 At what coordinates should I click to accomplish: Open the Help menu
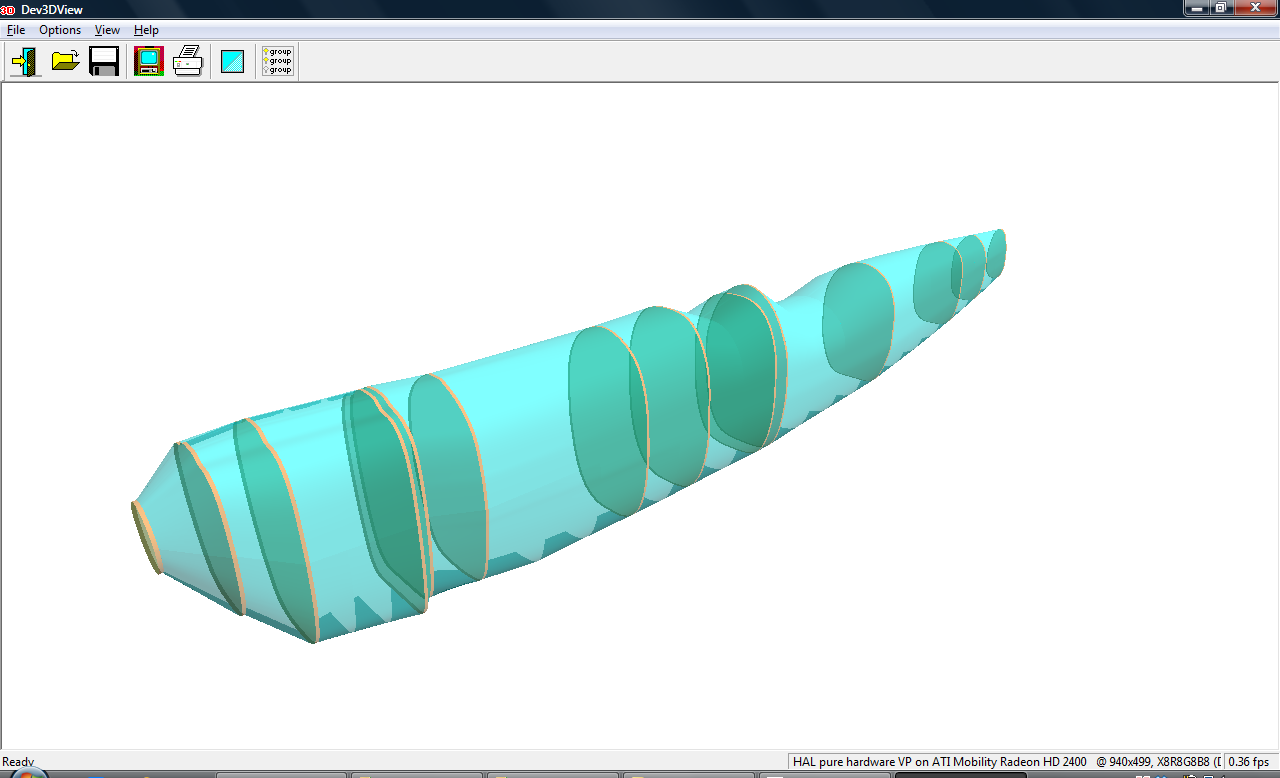[x=146, y=30]
